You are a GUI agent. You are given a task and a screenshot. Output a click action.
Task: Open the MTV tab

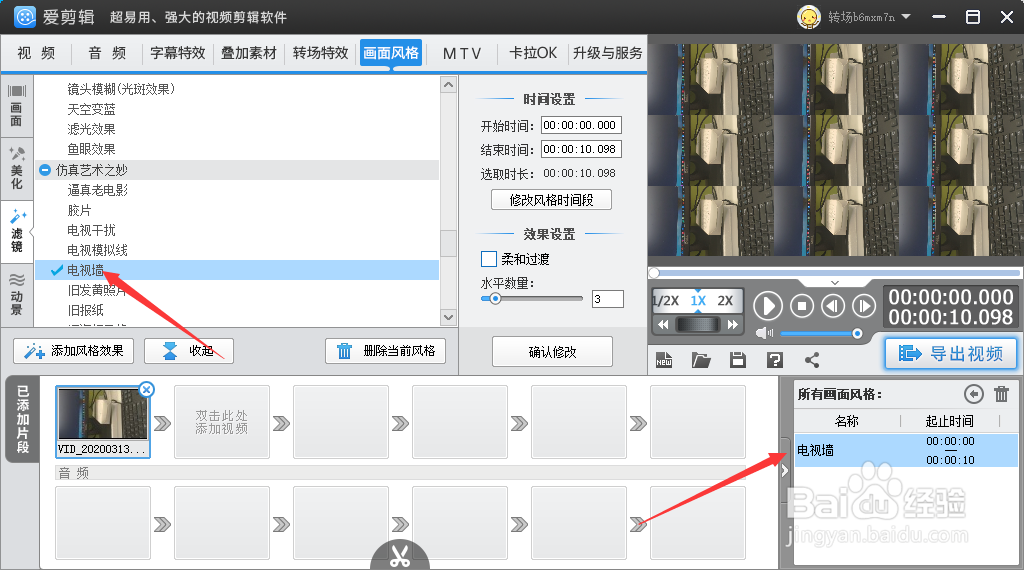tap(462, 53)
